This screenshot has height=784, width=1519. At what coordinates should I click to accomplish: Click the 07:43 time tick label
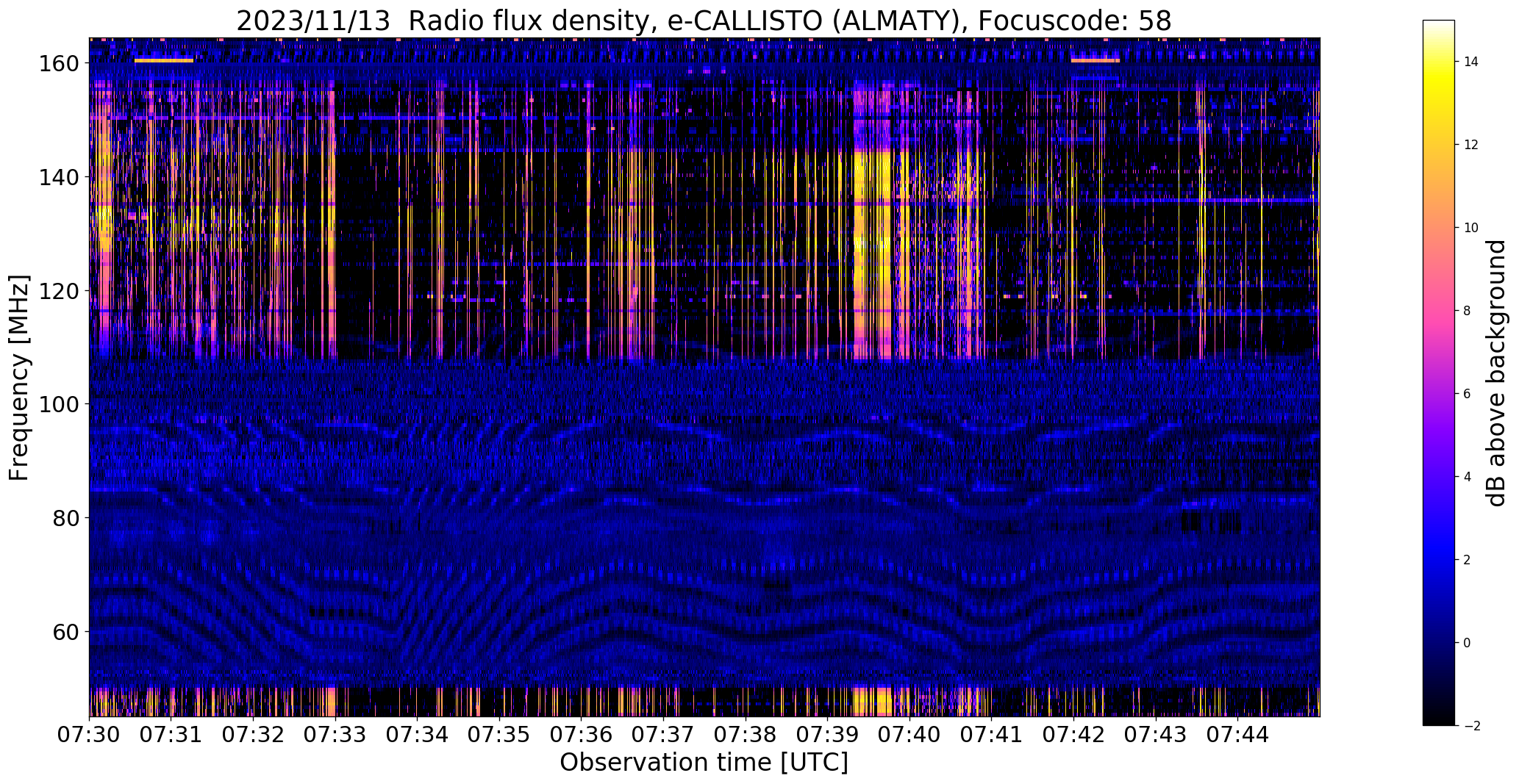tap(1156, 733)
